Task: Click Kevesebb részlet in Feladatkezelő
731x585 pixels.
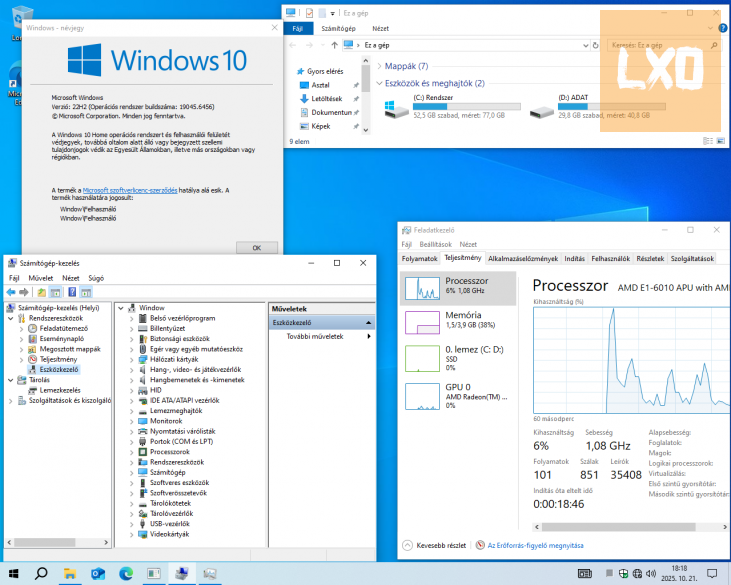Action: coord(434,545)
